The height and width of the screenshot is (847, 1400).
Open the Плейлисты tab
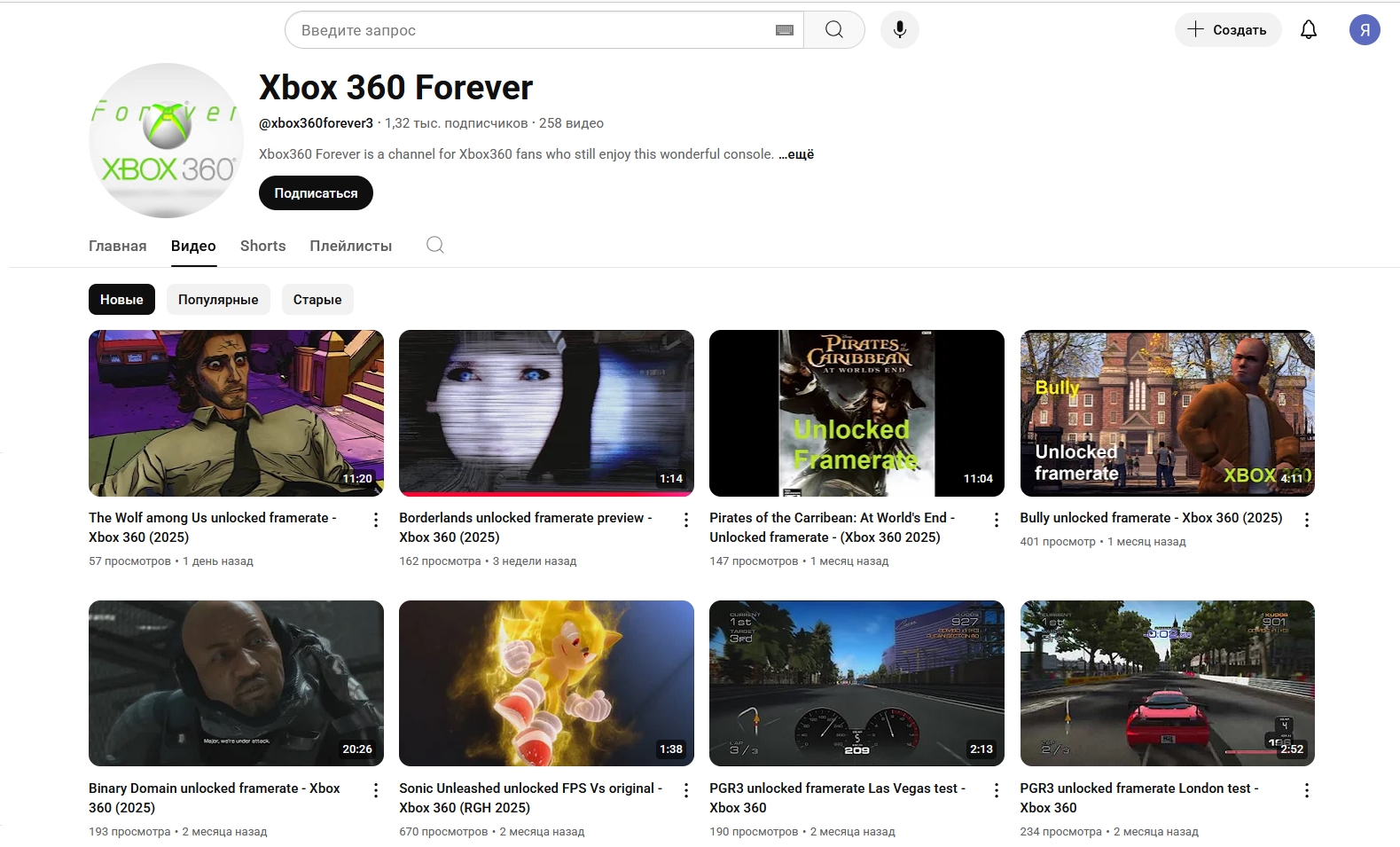[x=351, y=246]
